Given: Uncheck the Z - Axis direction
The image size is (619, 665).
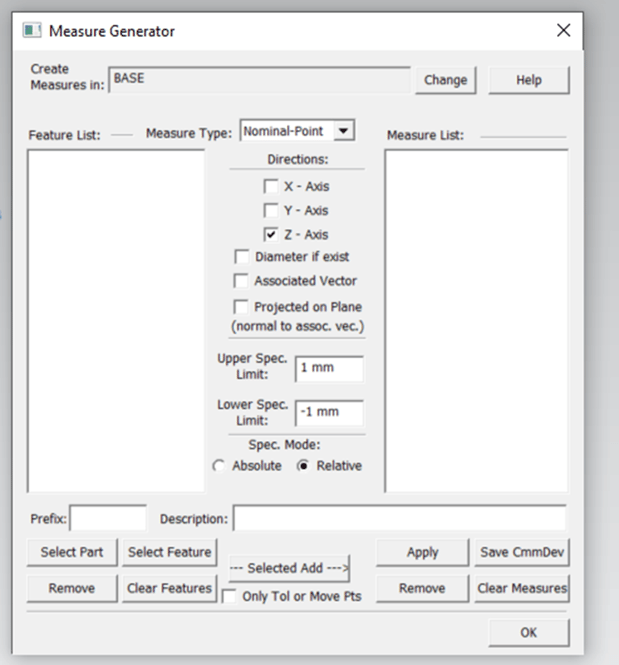Looking at the screenshot, I should coord(271,235).
